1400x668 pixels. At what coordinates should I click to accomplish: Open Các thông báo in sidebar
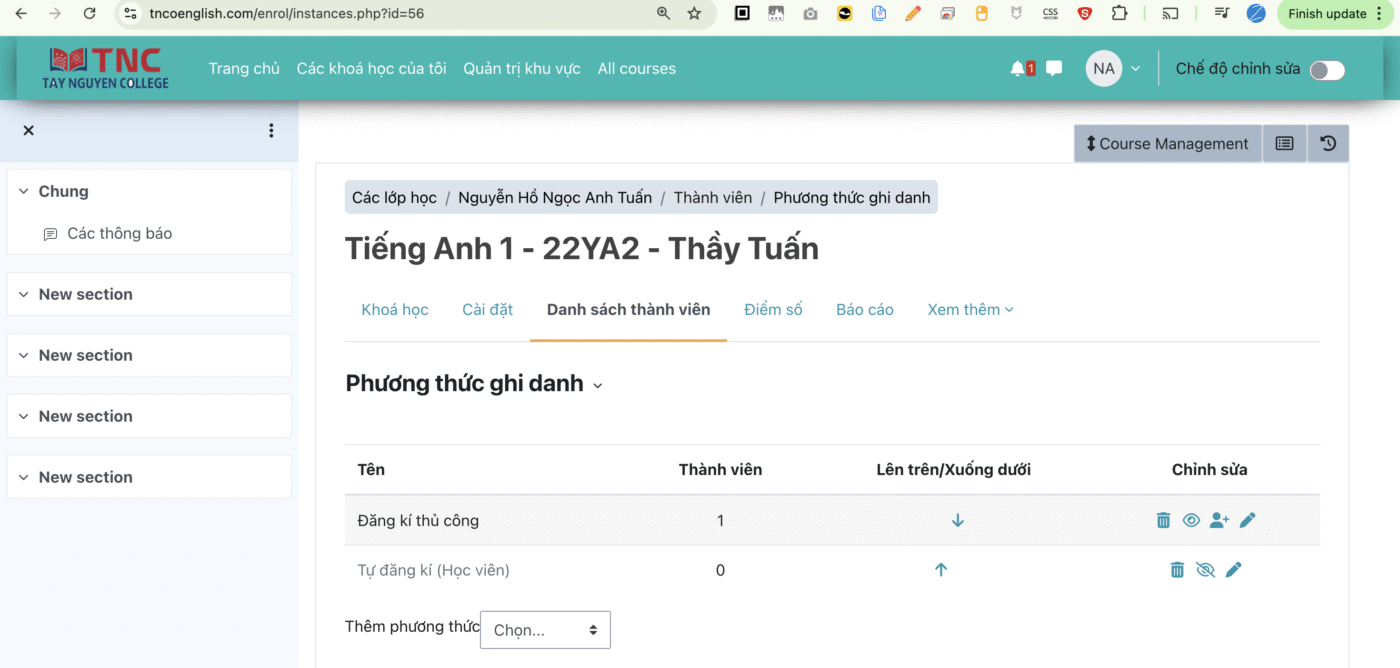[x=119, y=234]
